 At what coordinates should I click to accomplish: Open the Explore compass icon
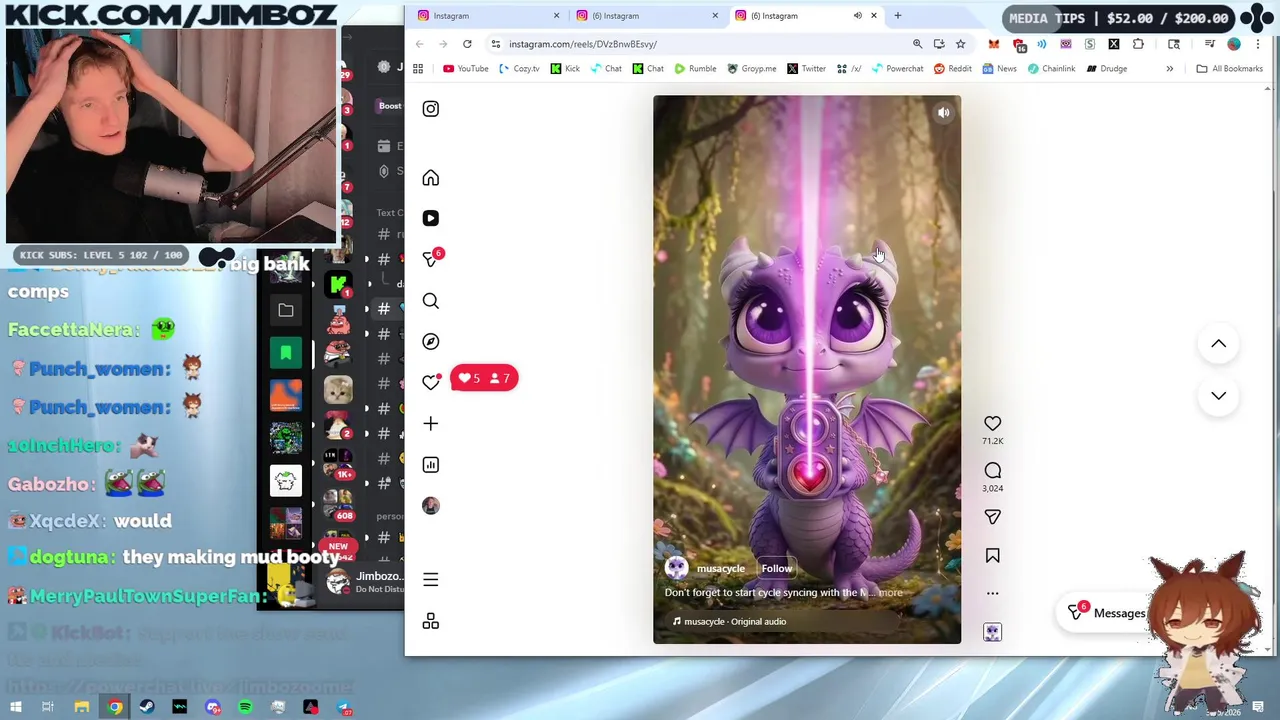coord(430,341)
